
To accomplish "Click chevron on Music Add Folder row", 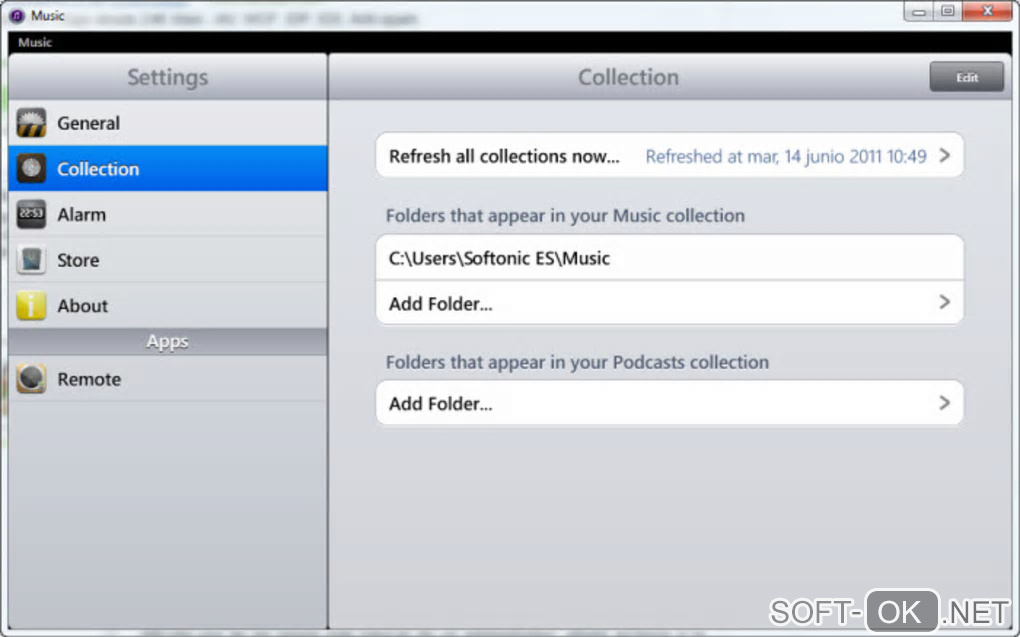I will [945, 302].
